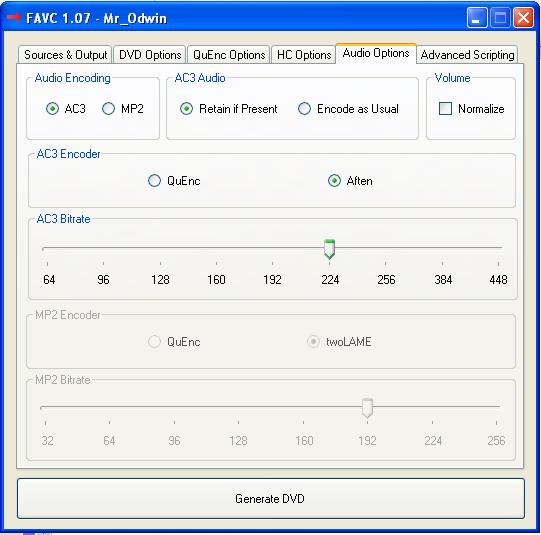The image size is (541, 535).
Task: Minimize the FAVC window
Action: tap(476, 17)
